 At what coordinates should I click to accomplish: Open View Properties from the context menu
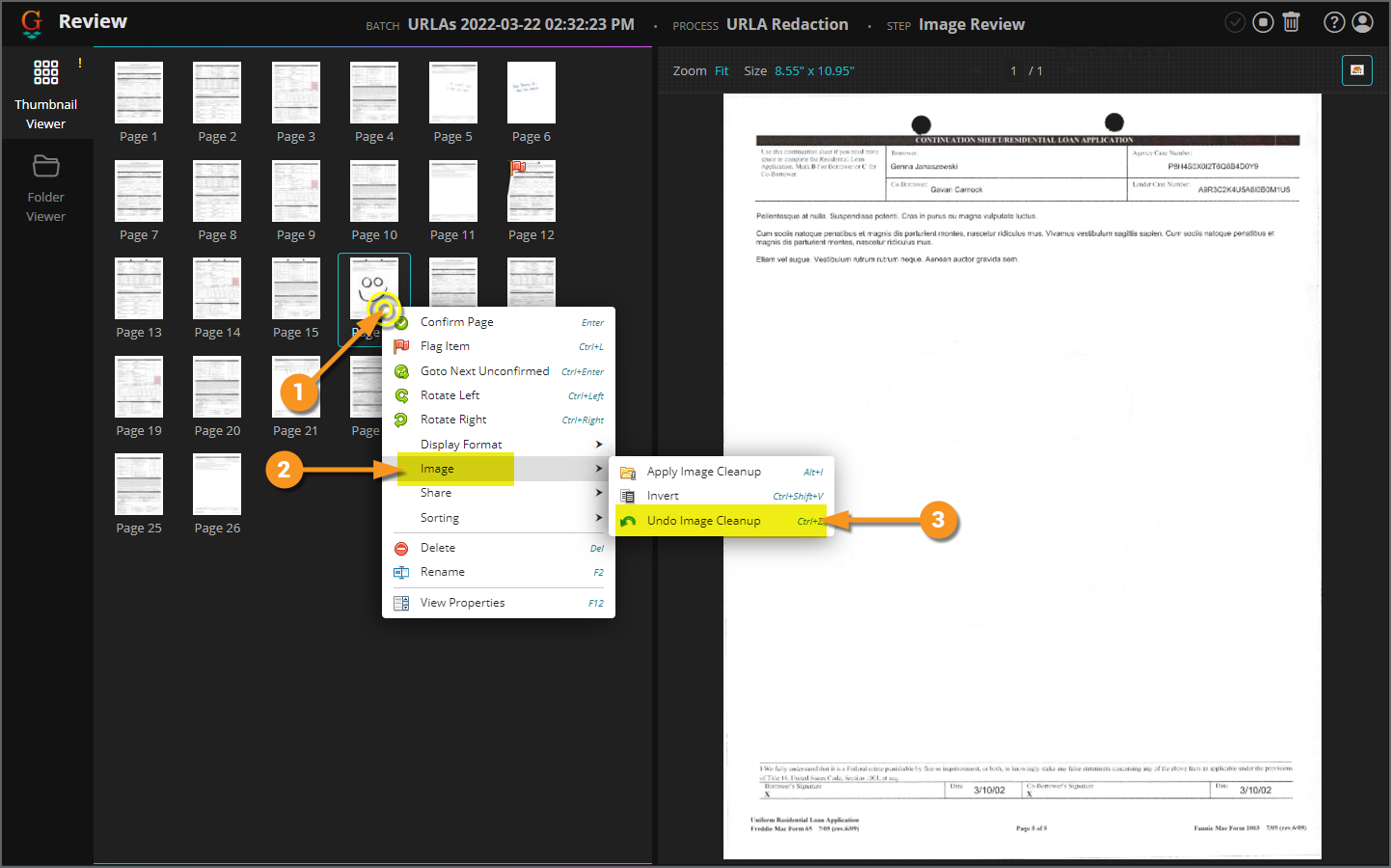(499, 603)
